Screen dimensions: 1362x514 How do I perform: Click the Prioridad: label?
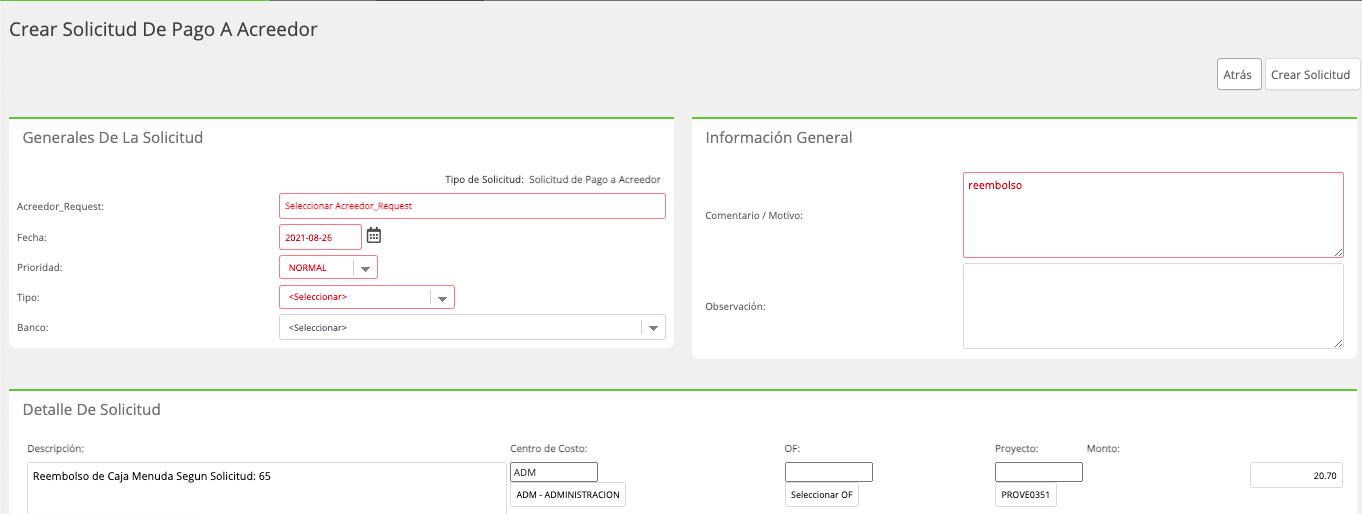click(x=40, y=268)
